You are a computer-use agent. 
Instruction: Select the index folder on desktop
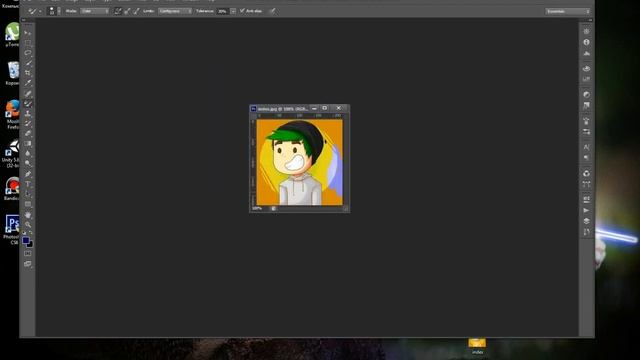pyautogui.click(x=477, y=346)
